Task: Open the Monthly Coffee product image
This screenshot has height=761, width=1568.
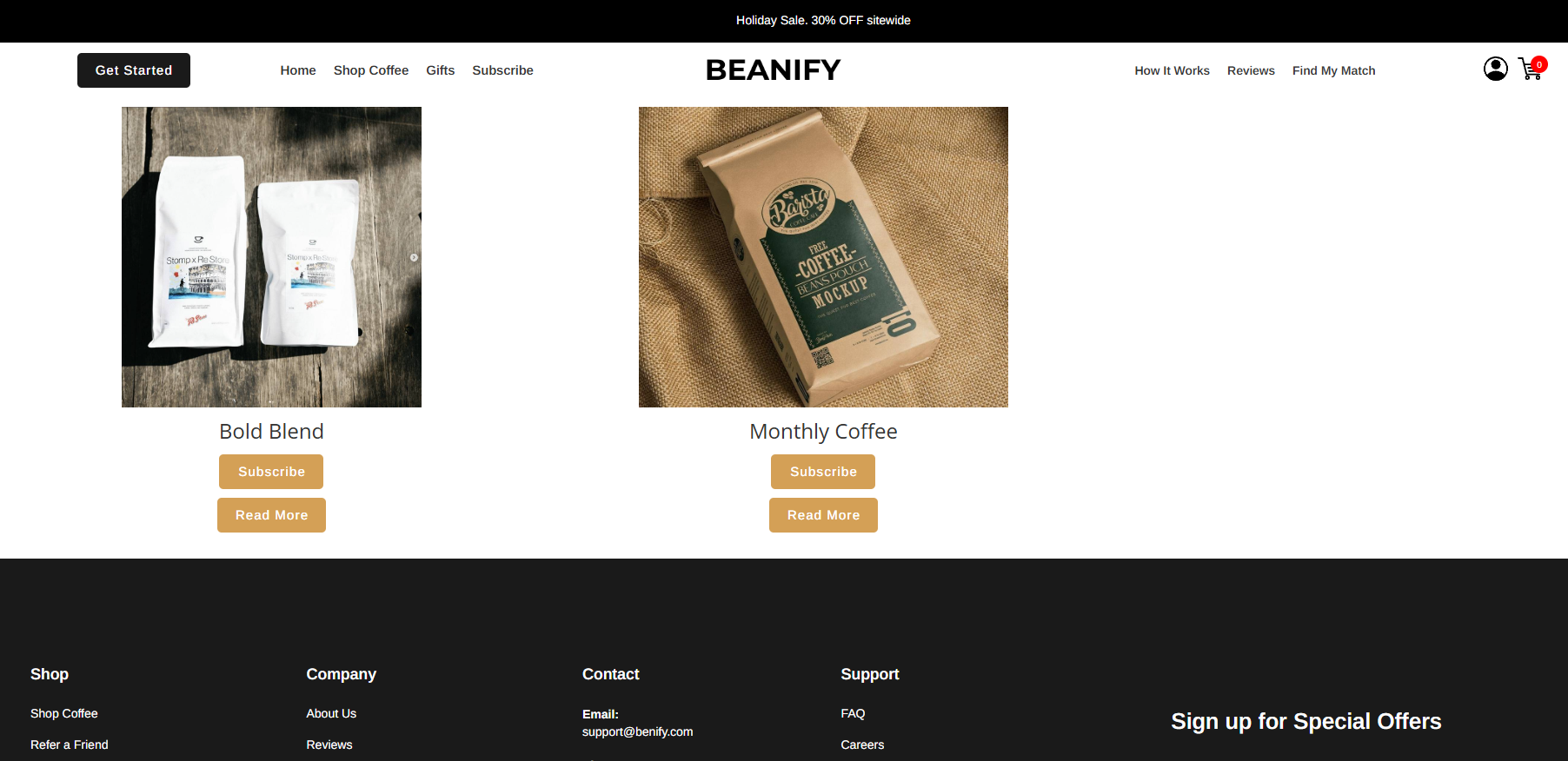Action: point(823,257)
